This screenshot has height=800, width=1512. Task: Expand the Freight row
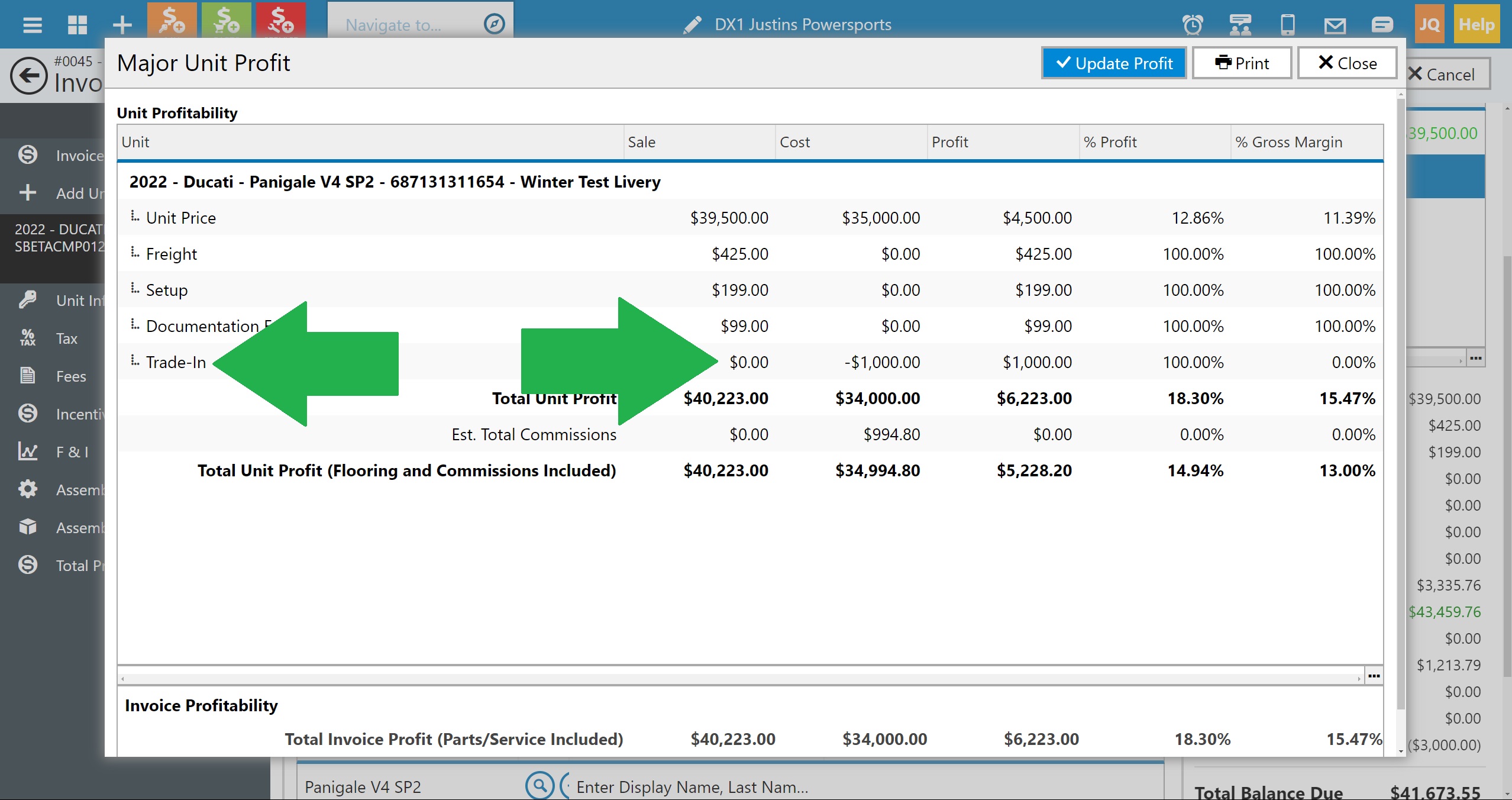click(x=135, y=253)
